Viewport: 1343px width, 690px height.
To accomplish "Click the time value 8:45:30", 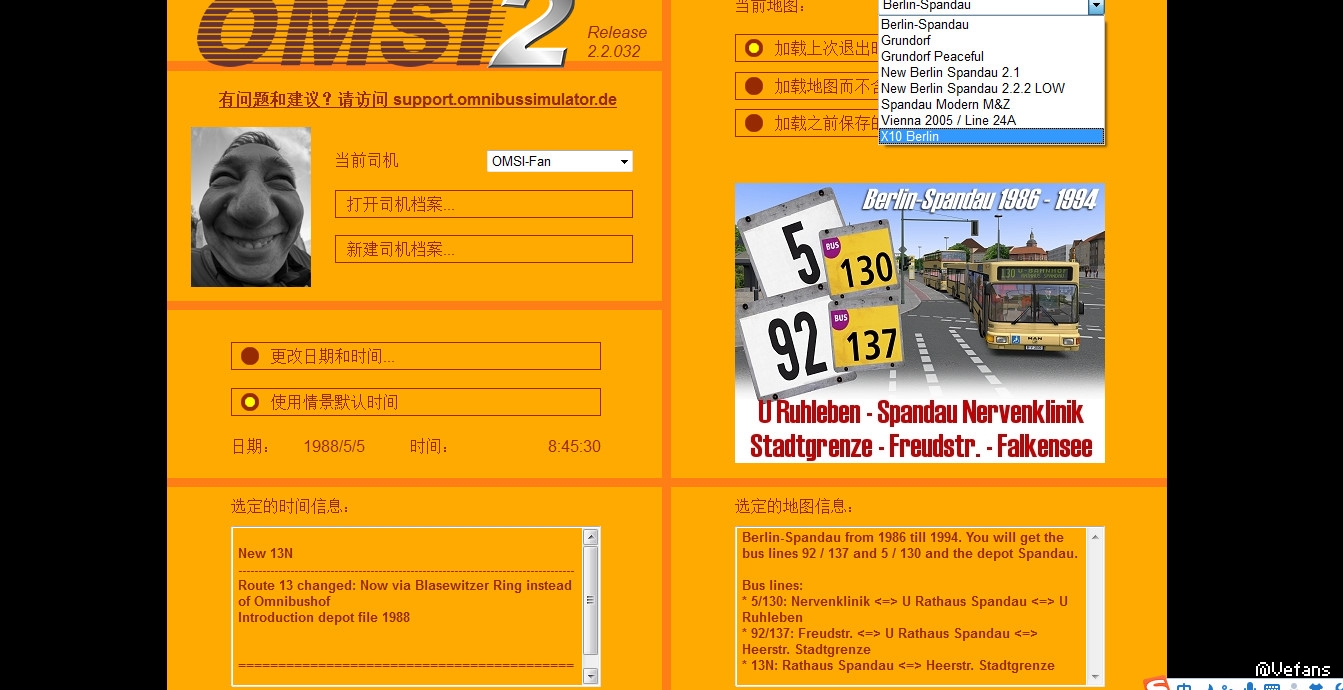I will point(574,447).
